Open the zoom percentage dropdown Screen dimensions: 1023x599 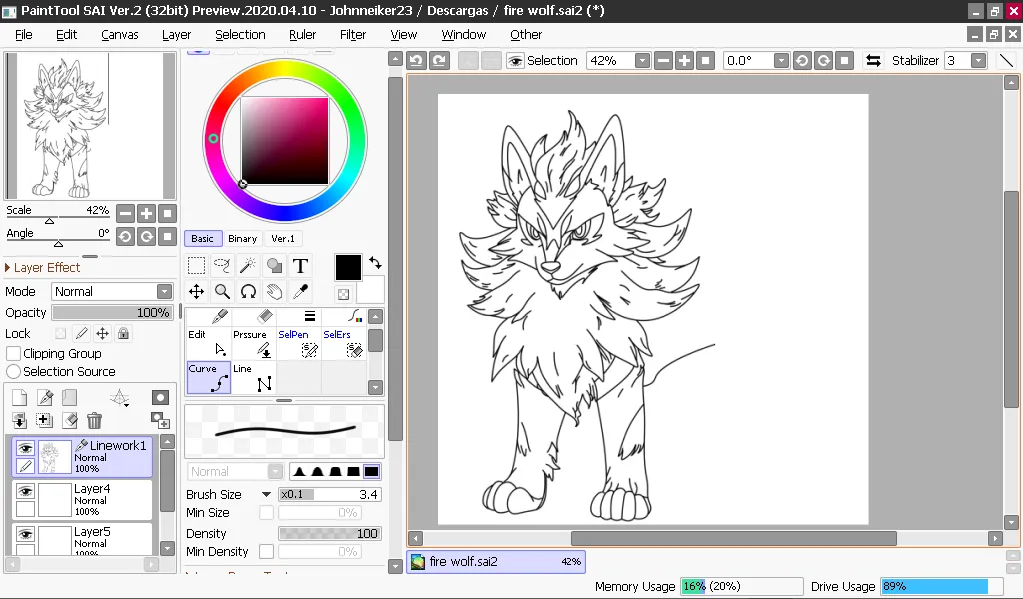click(x=642, y=61)
